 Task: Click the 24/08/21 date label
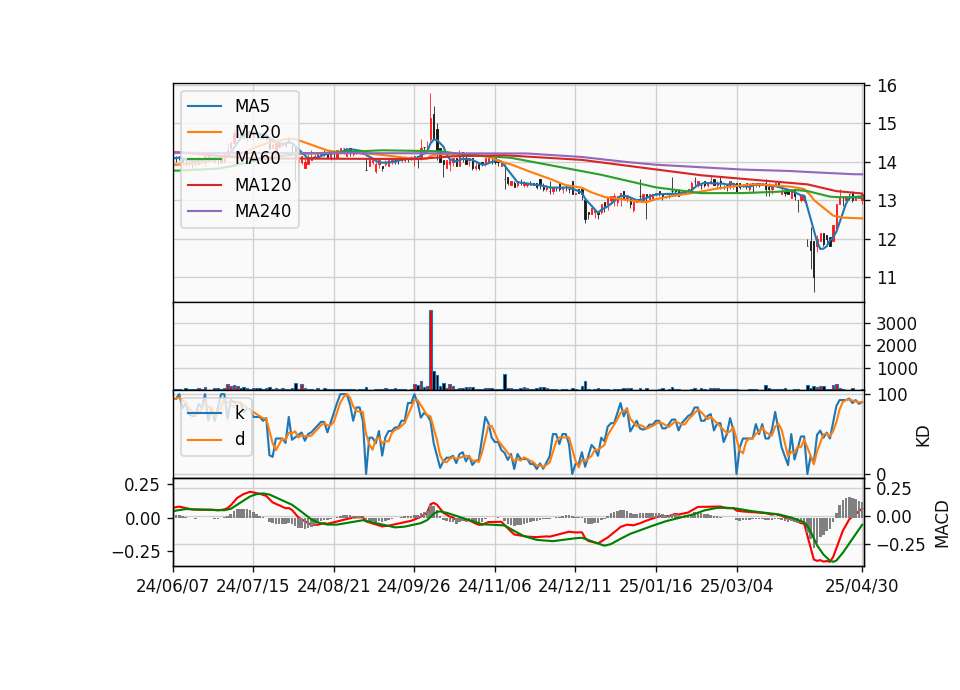pyautogui.click(x=334, y=586)
